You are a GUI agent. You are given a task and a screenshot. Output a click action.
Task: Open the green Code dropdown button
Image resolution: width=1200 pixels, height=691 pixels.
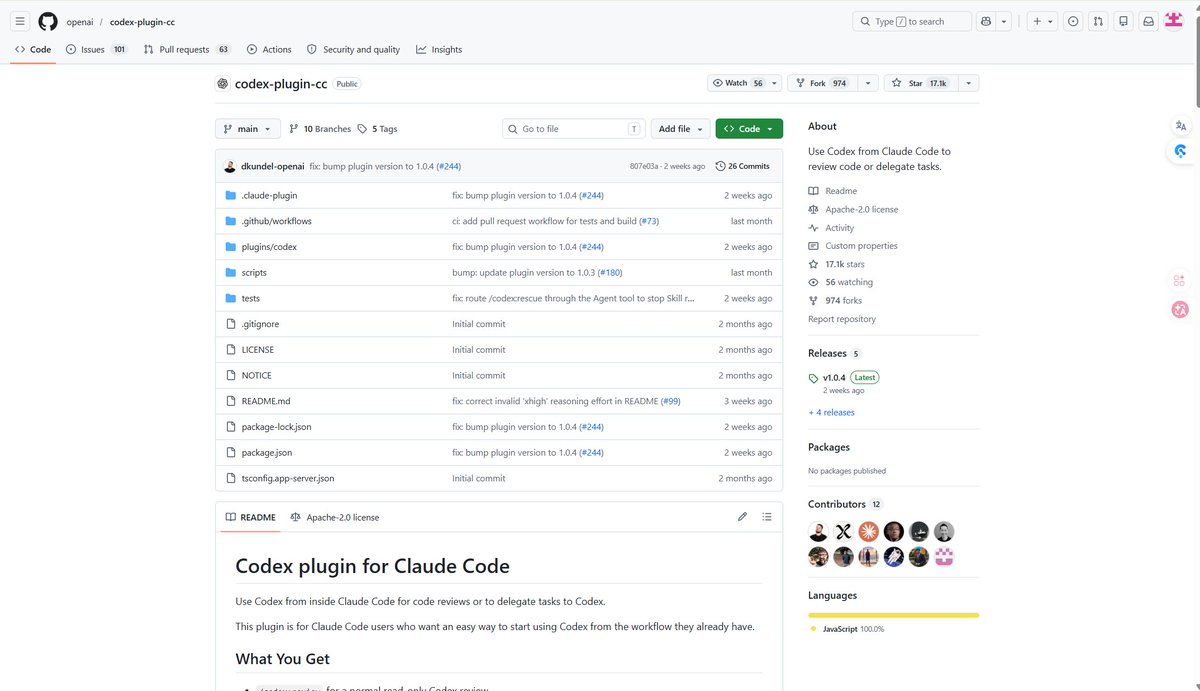749,129
